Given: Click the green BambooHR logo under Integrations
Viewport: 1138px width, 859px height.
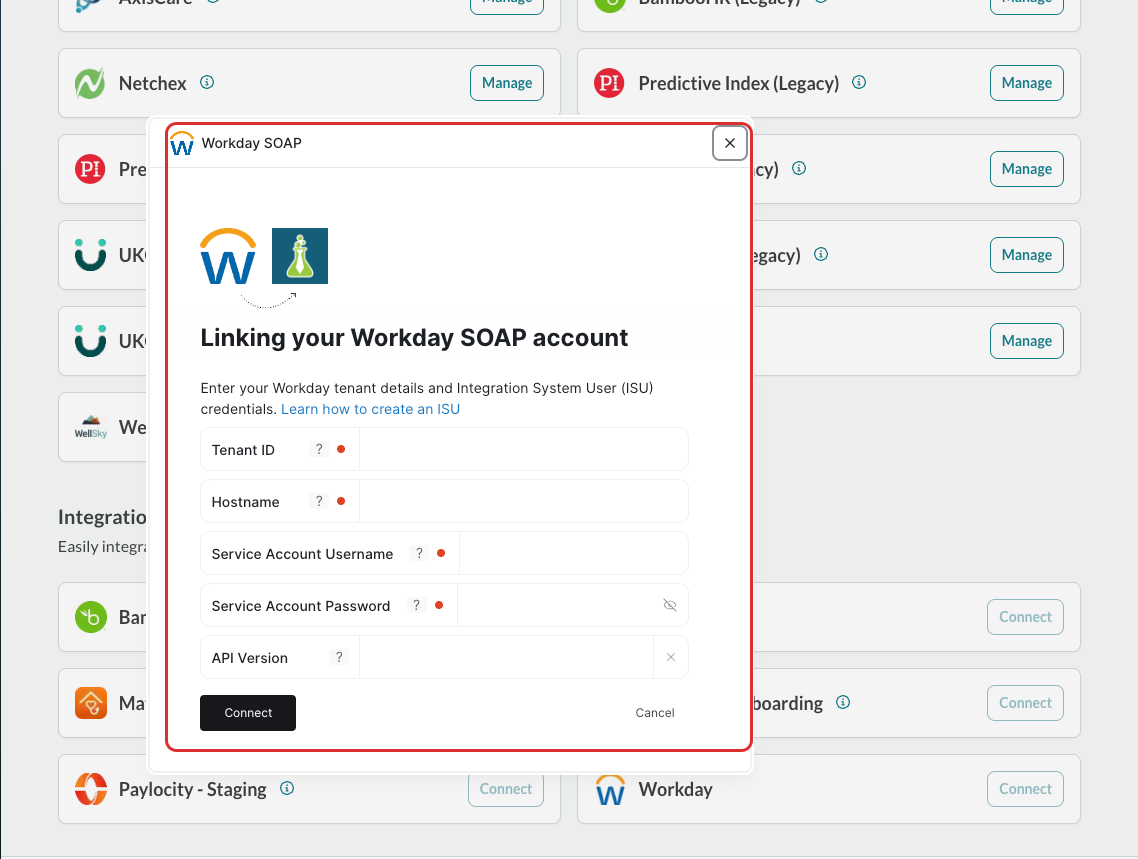Looking at the screenshot, I should pos(90,617).
